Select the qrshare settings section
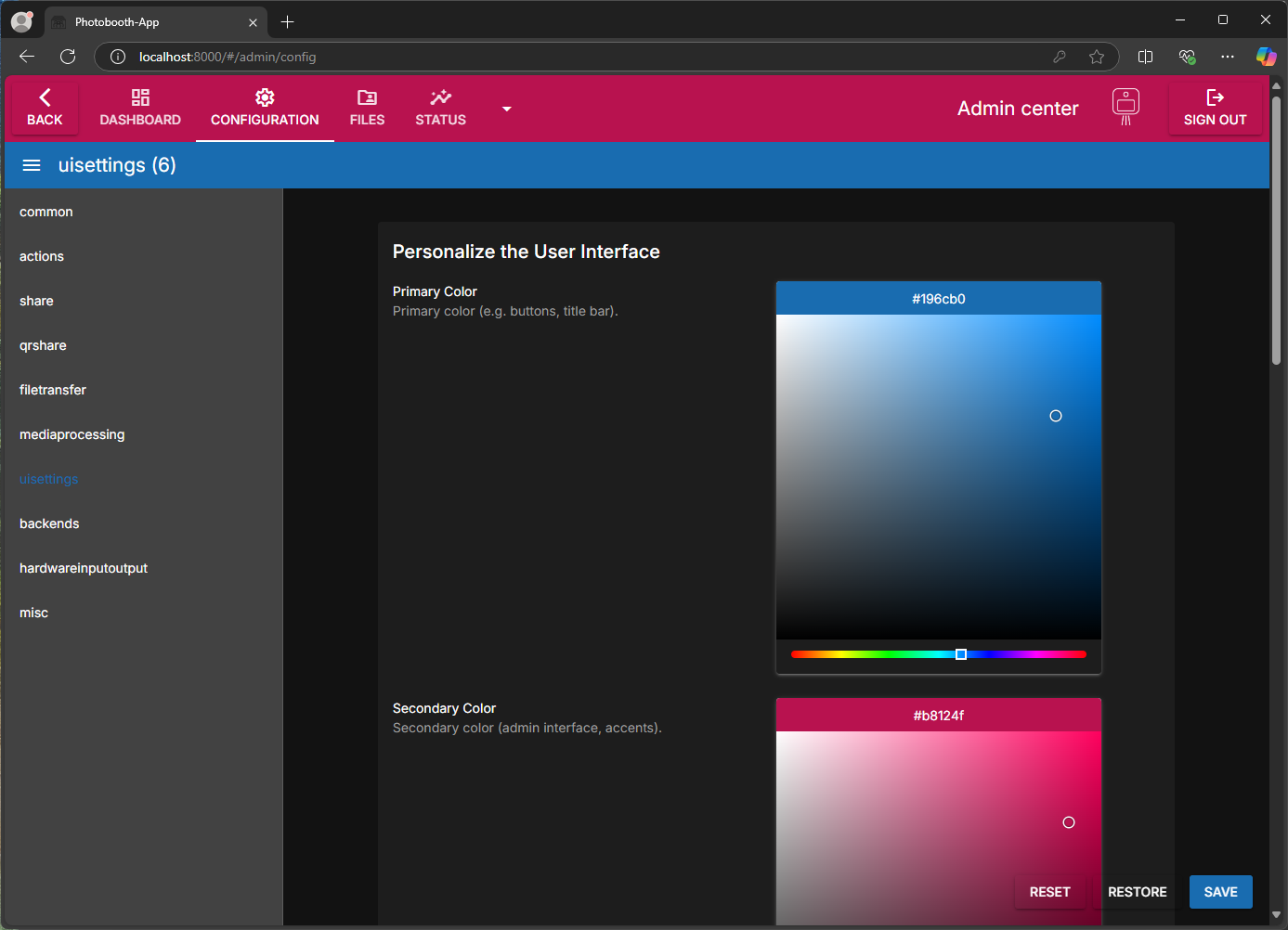The width and height of the screenshot is (1288, 930). coord(143,345)
